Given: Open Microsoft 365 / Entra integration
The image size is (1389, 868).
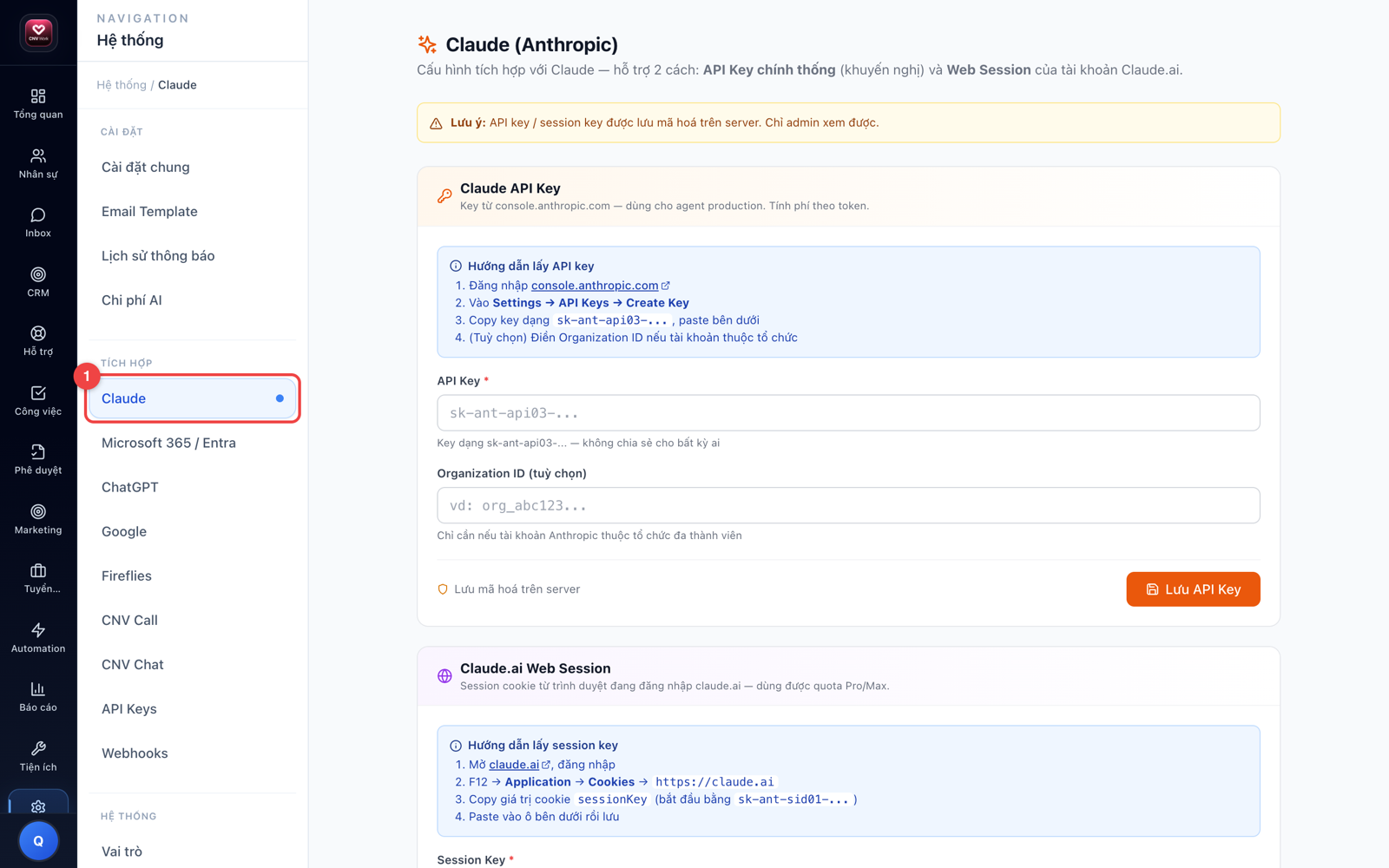Looking at the screenshot, I should tap(193, 443).
